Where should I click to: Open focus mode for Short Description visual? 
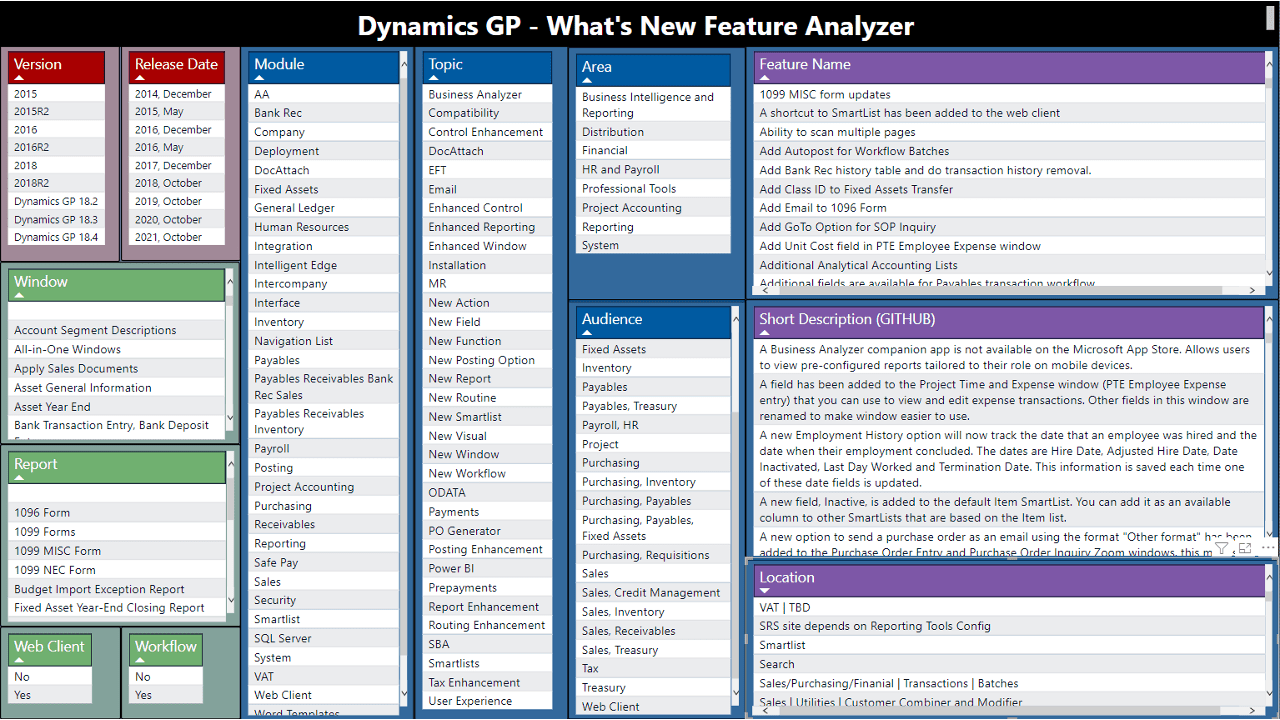pyautogui.click(x=1245, y=549)
